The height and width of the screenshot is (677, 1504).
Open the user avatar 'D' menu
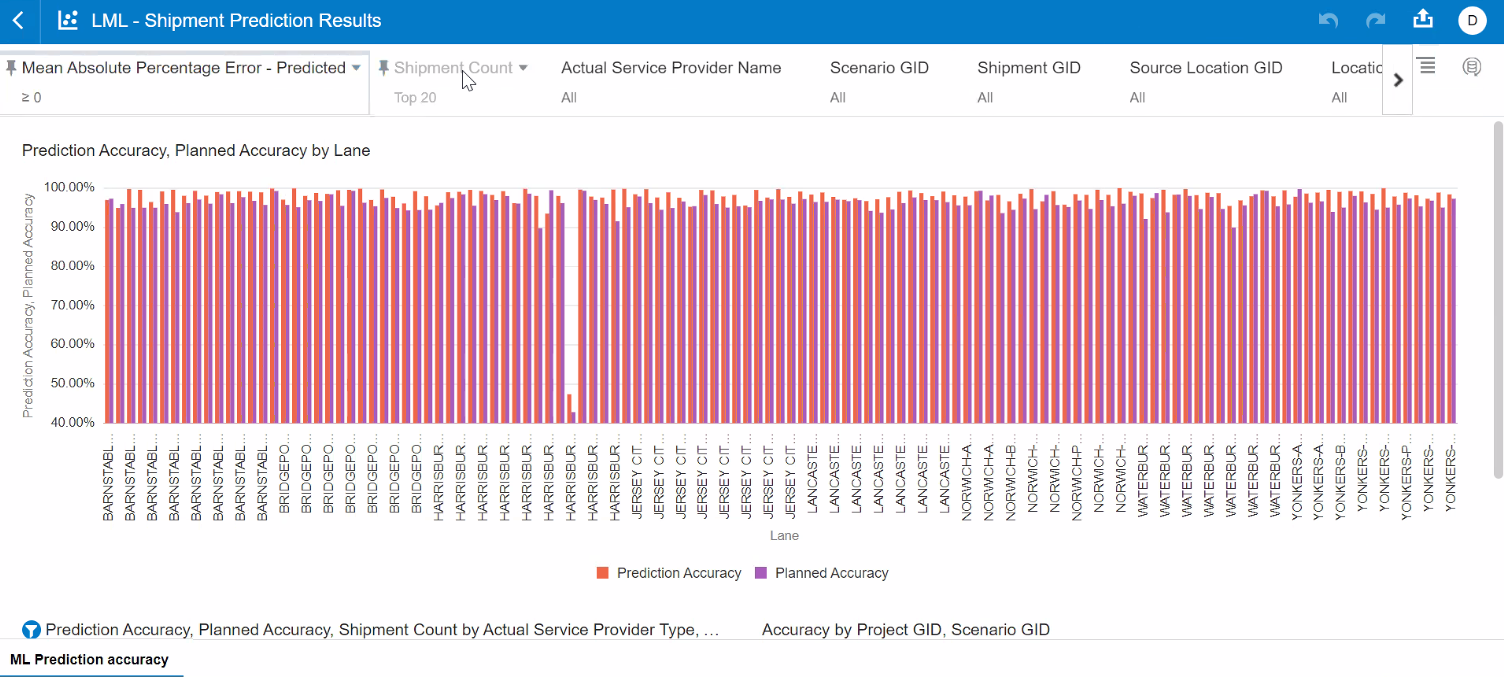(x=1472, y=21)
